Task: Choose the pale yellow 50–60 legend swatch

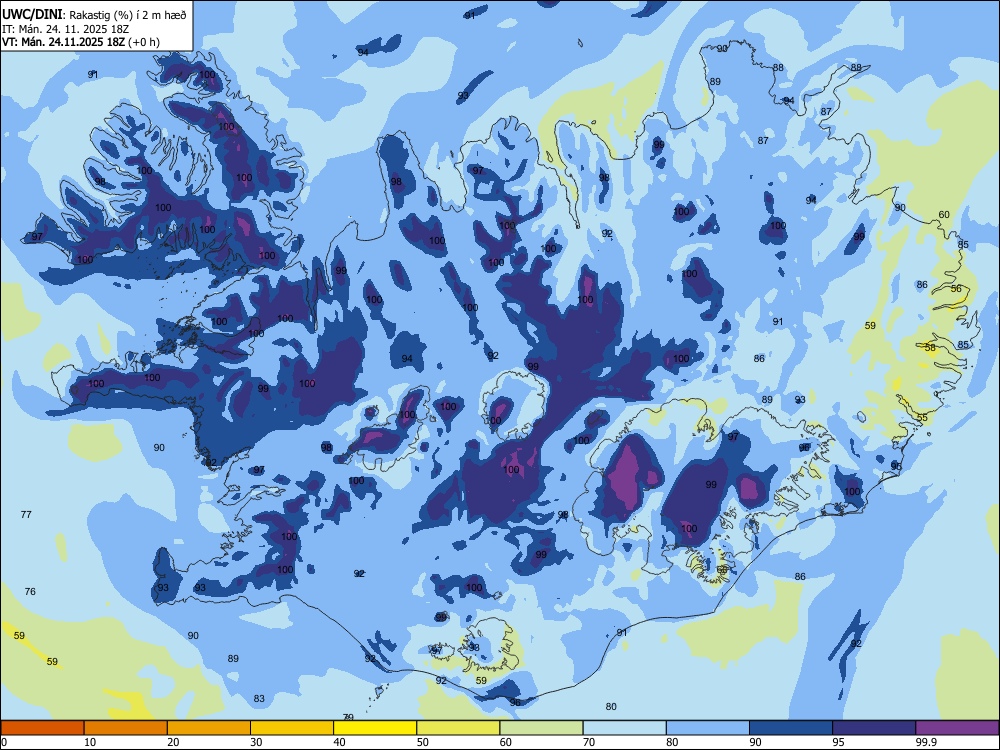Action: (458, 728)
